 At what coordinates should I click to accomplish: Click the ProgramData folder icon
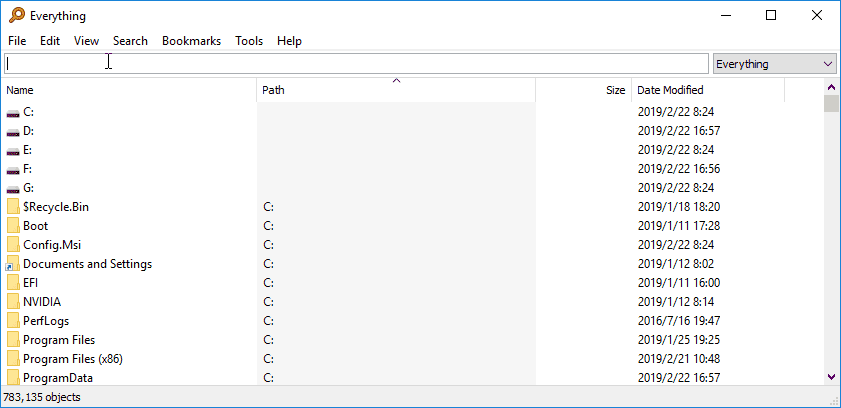13,377
